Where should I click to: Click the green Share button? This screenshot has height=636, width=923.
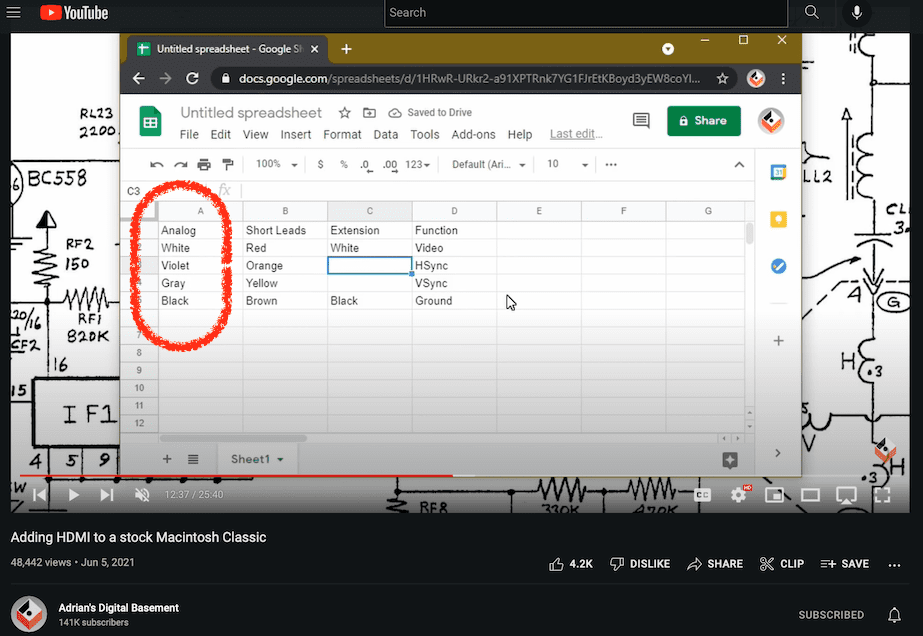point(703,121)
